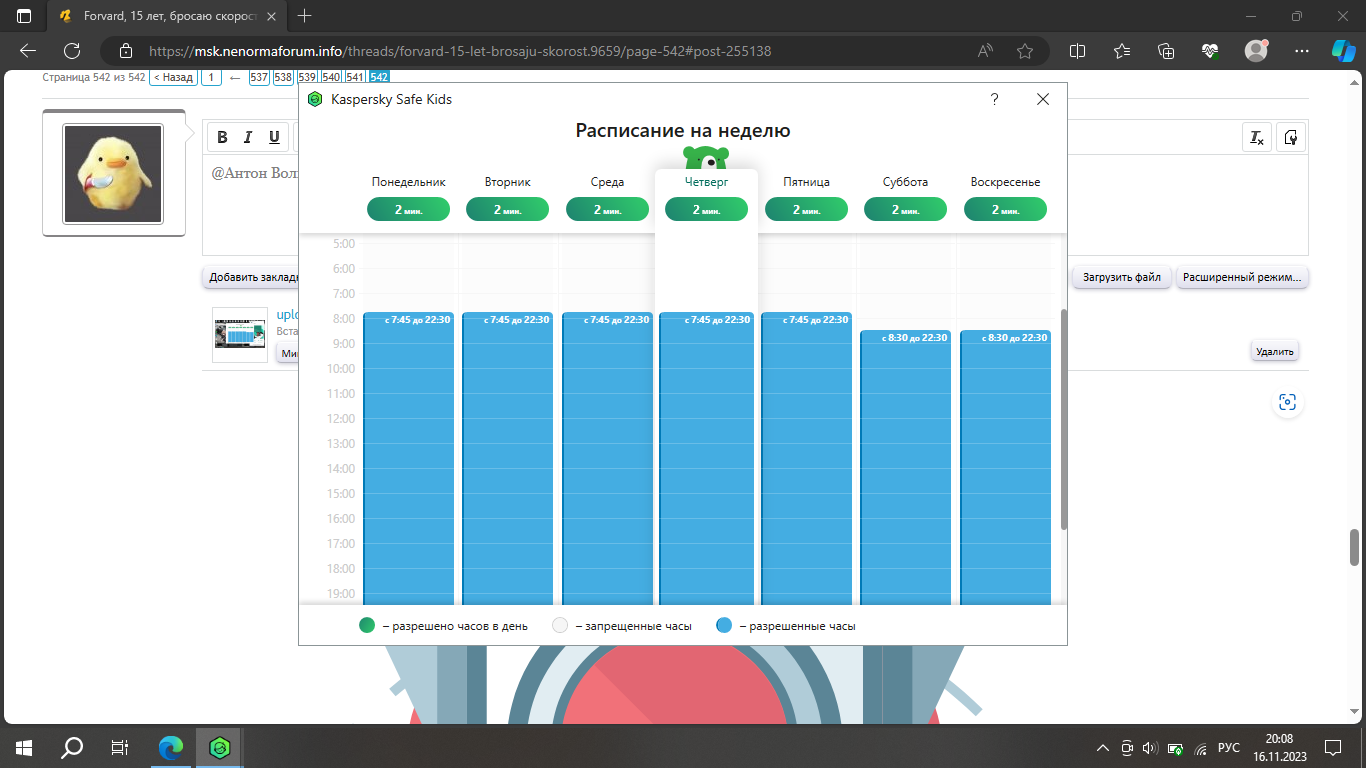Click the screenshot capture icon beside the attachment
Image resolution: width=1366 pixels, height=768 pixels.
point(1287,402)
